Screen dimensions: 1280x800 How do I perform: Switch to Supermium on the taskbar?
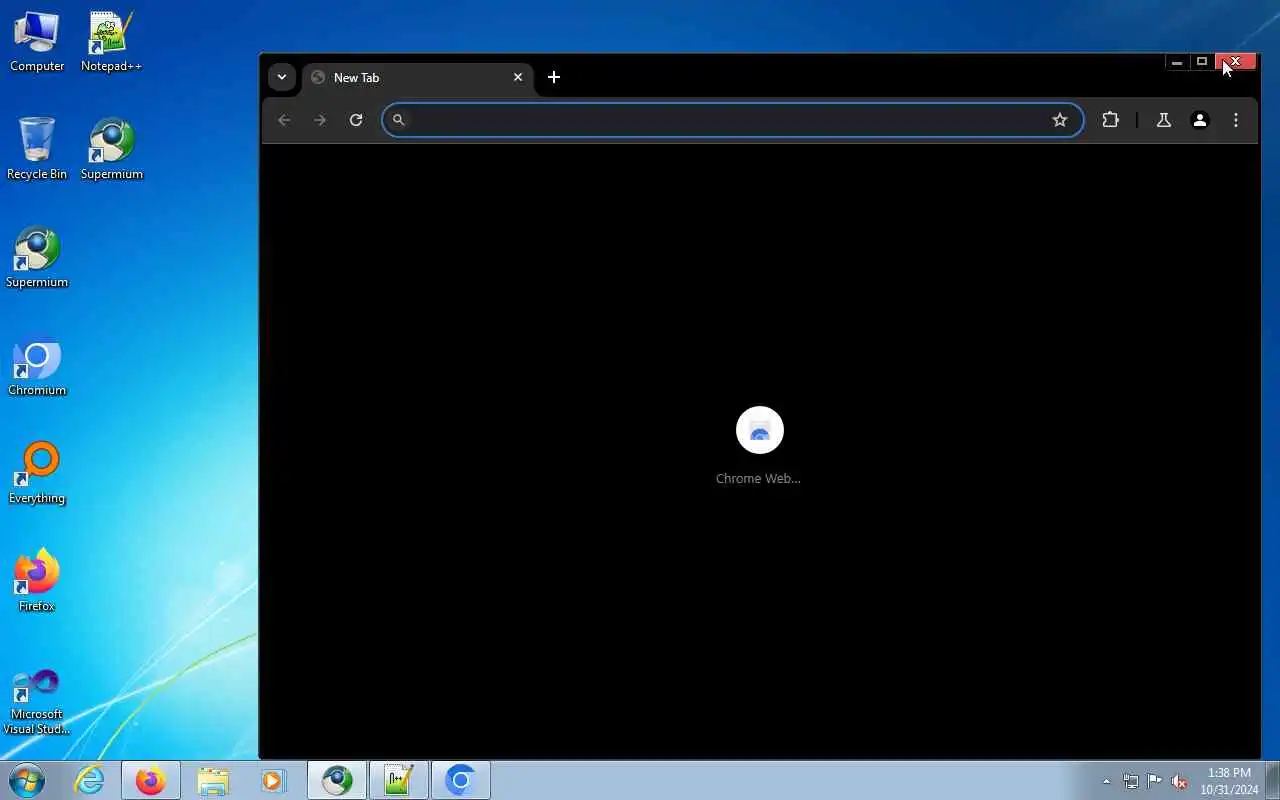pos(337,780)
